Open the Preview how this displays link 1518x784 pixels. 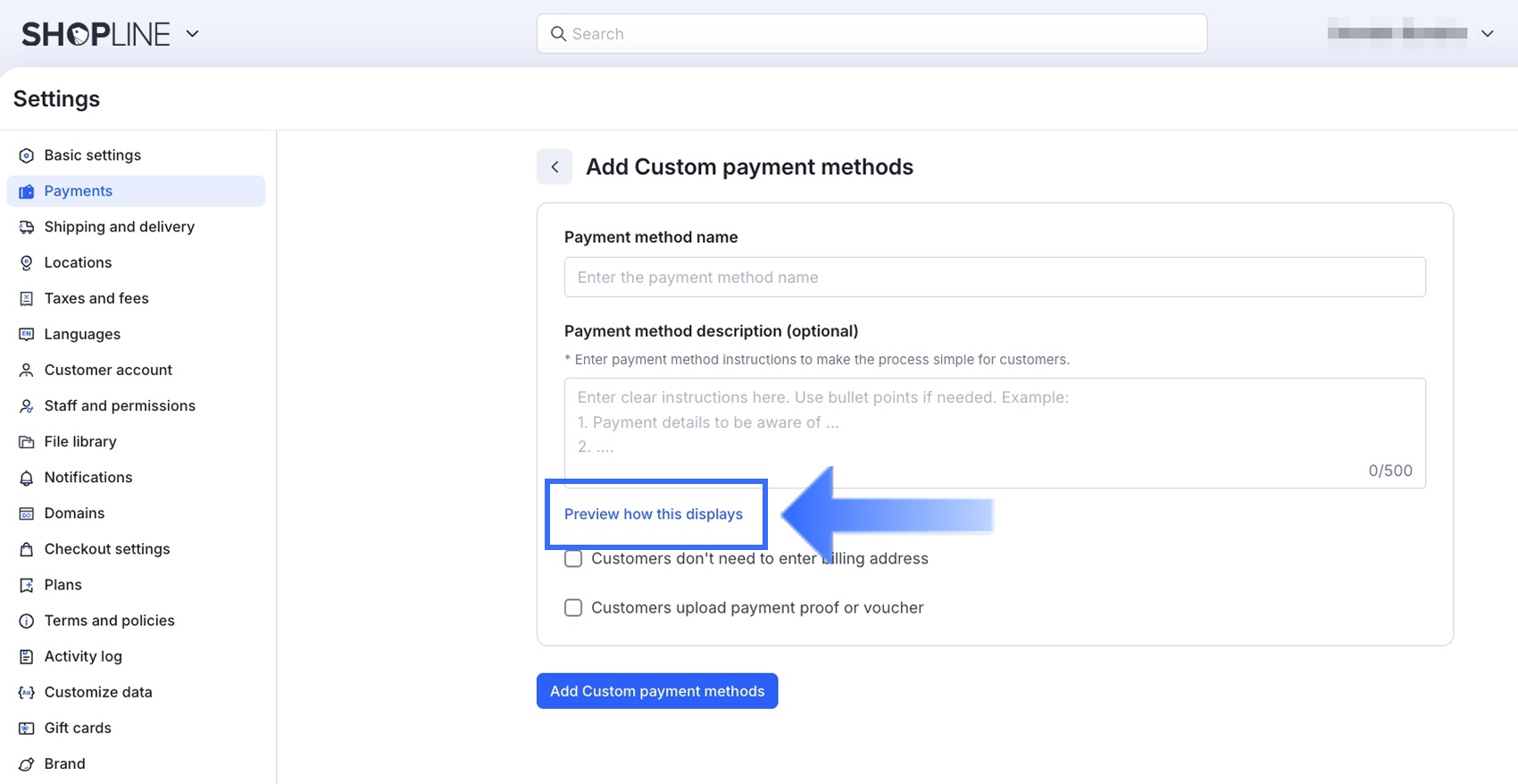654,514
